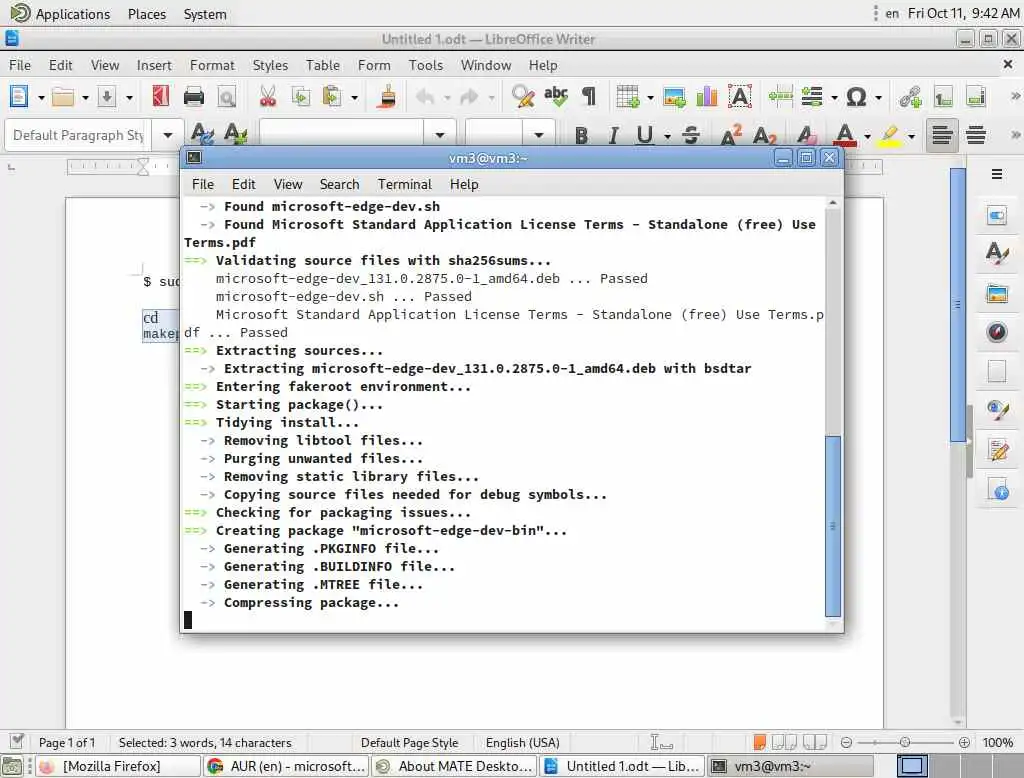Click the Insert Image icon
The width and height of the screenshot is (1024, 778).
coord(674,97)
